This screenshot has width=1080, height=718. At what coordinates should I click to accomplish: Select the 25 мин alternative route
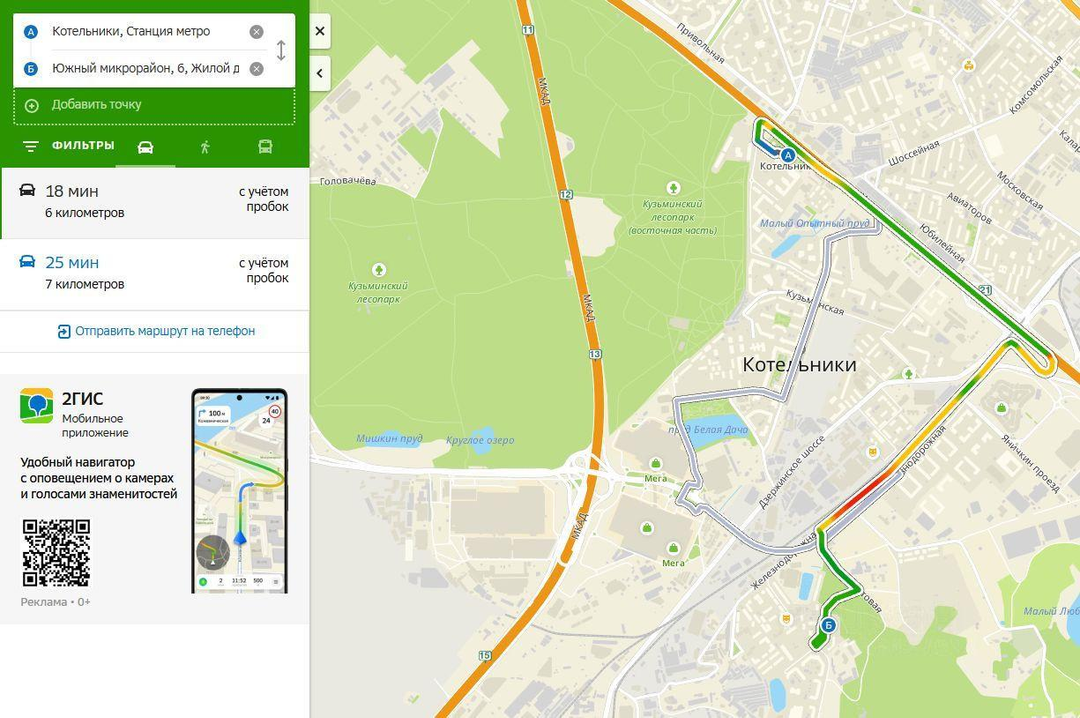pos(154,274)
